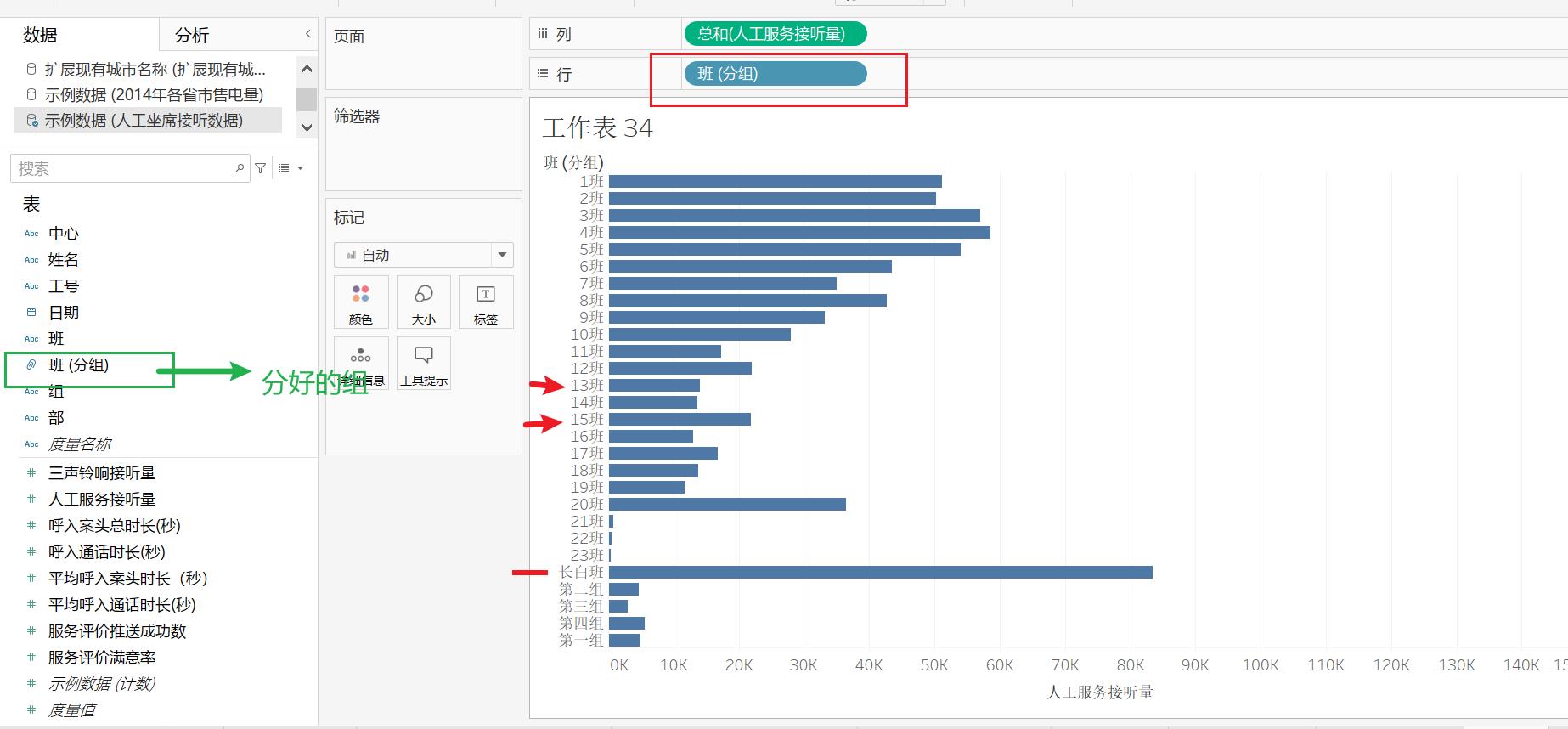1568x729 pixels.
Task: Select the 平均呼入案头时长（秒）measure
Action: (x=128, y=578)
